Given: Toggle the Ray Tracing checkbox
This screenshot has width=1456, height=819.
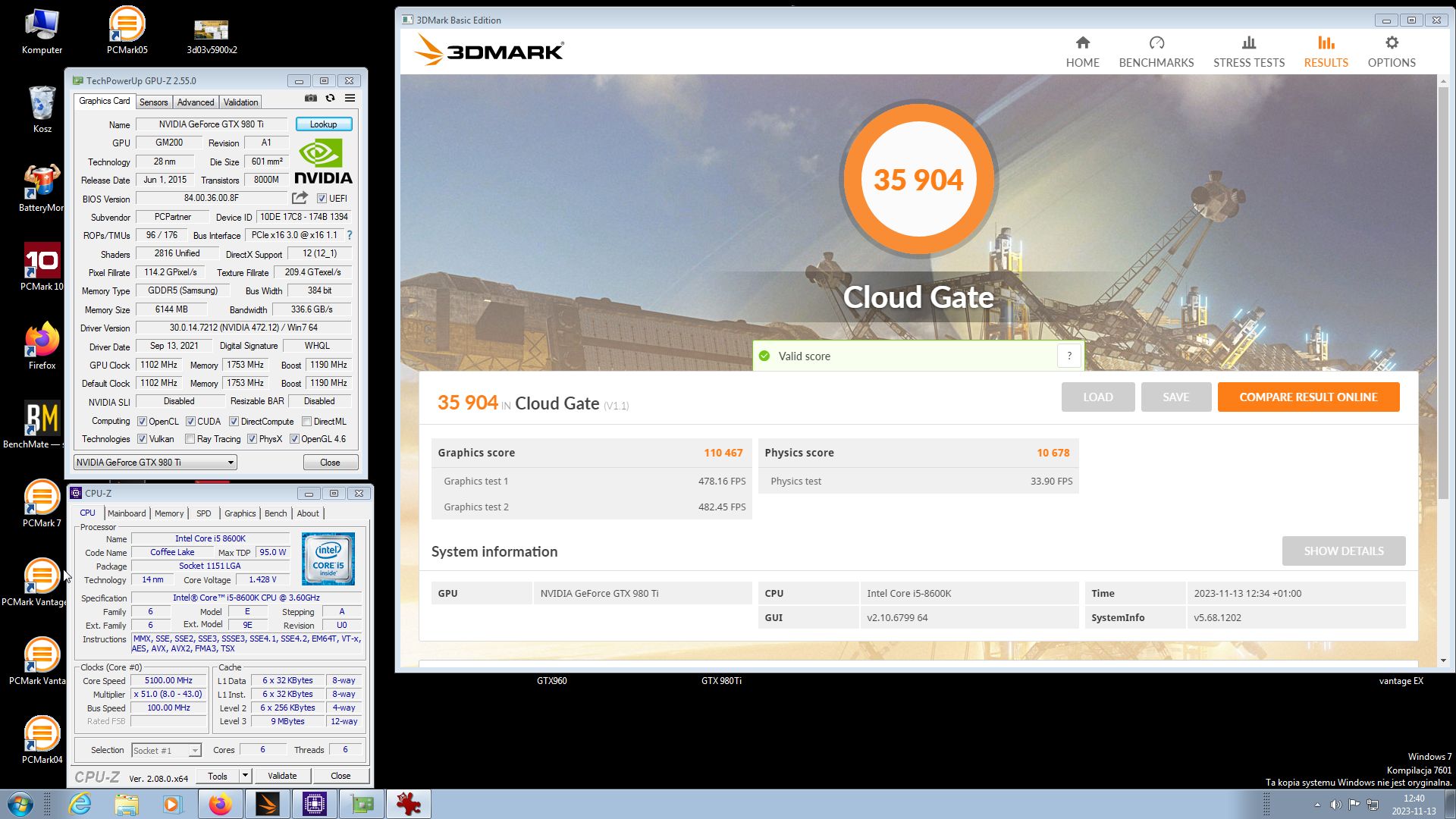Looking at the screenshot, I should click(190, 439).
